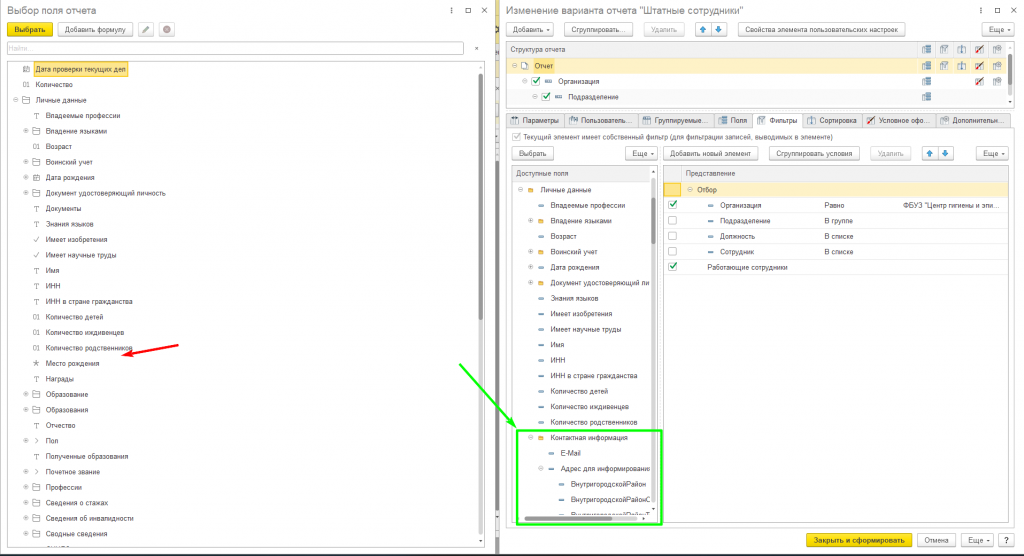Toggle the own filter checkbox for the current element
The image size is (1024, 556).
click(x=517, y=137)
